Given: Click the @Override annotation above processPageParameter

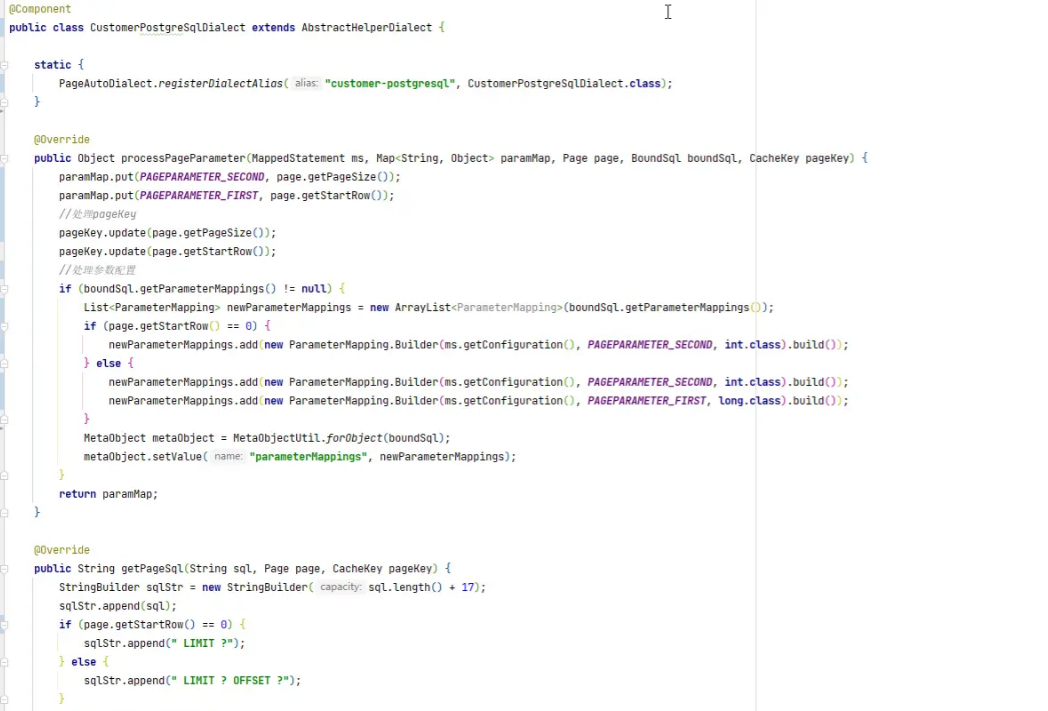Looking at the screenshot, I should point(62,139).
